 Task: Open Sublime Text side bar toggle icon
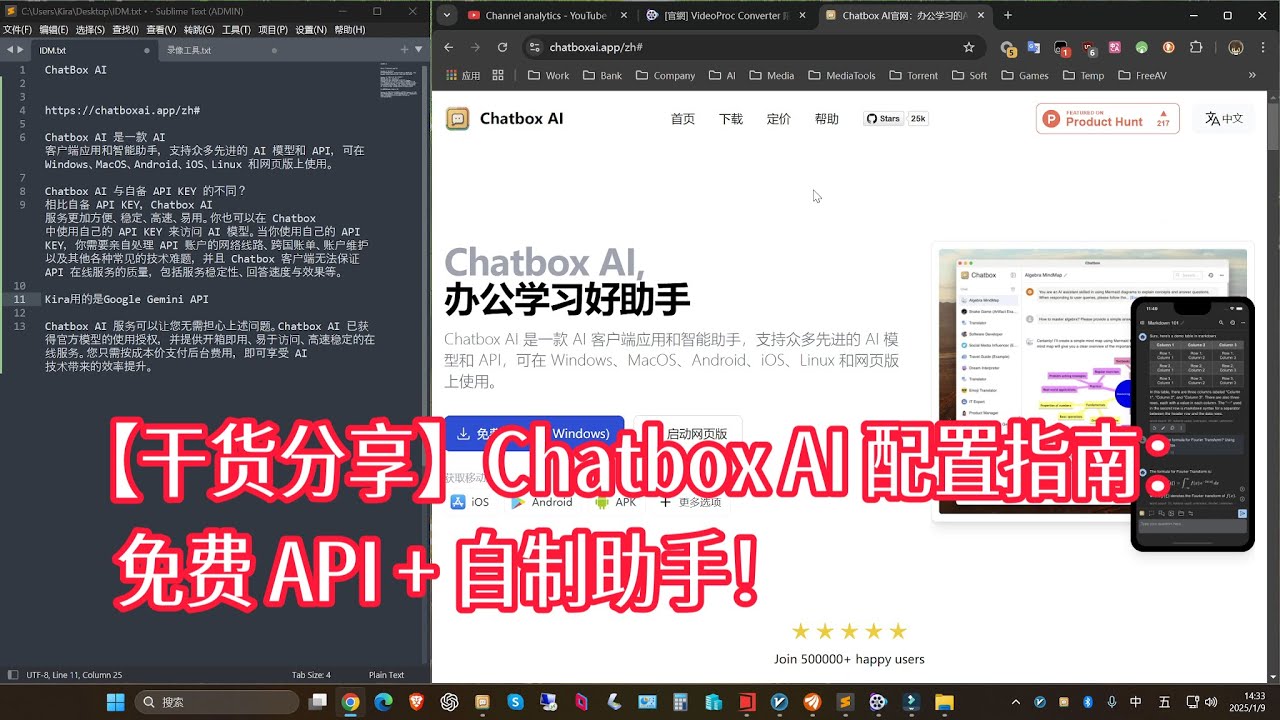[12, 675]
